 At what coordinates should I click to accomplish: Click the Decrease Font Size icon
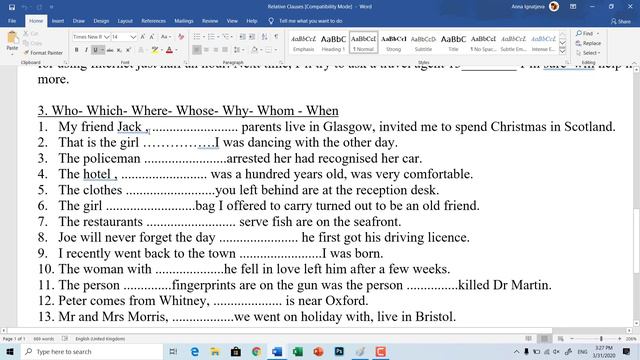pyautogui.click(x=151, y=37)
